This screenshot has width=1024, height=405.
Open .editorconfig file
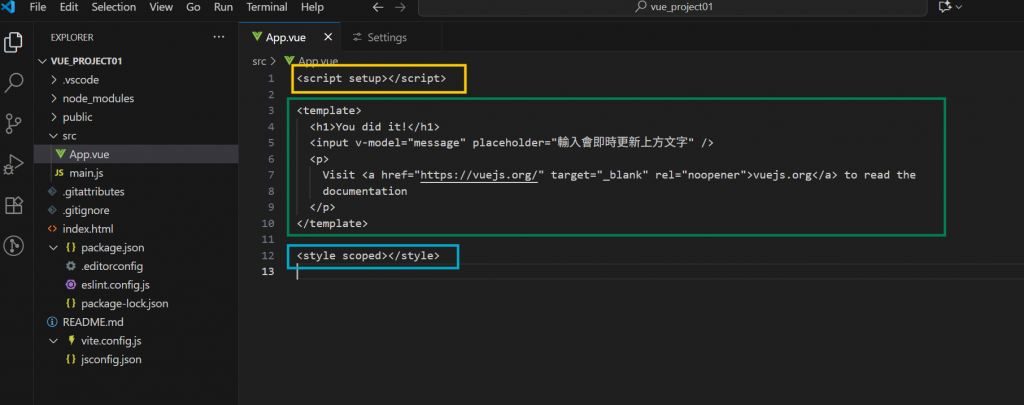pos(136,267)
